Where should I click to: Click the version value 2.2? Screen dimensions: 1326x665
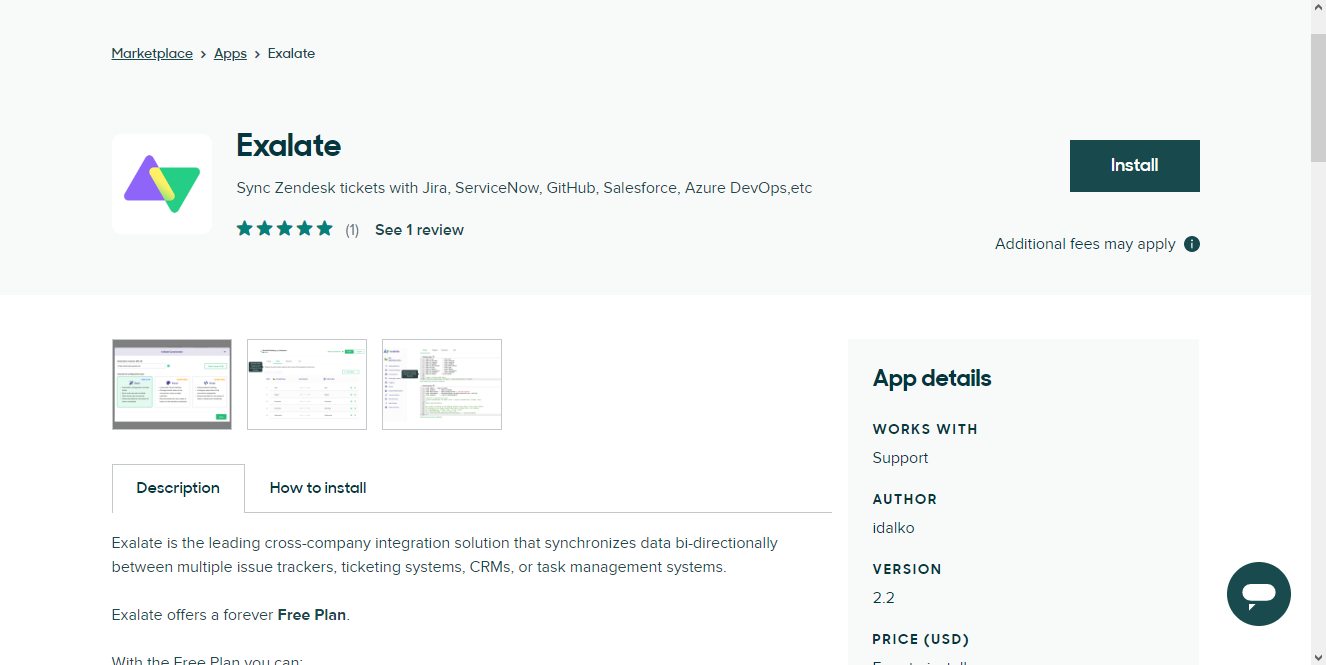tap(884, 598)
